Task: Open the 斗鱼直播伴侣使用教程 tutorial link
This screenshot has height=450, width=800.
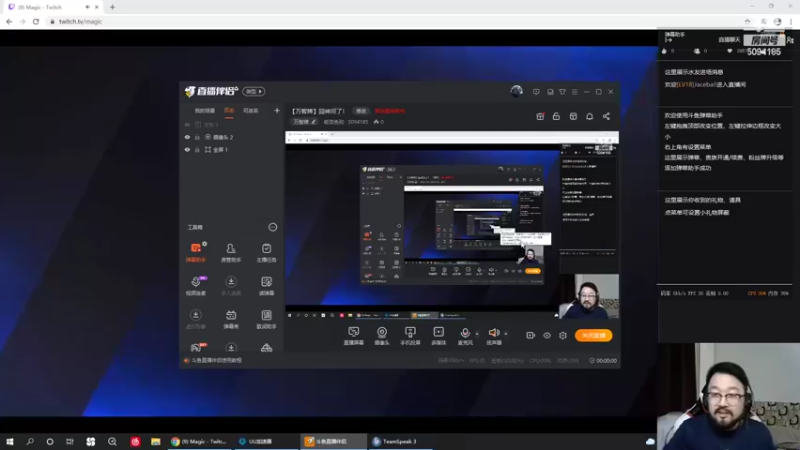Action: click(216, 360)
